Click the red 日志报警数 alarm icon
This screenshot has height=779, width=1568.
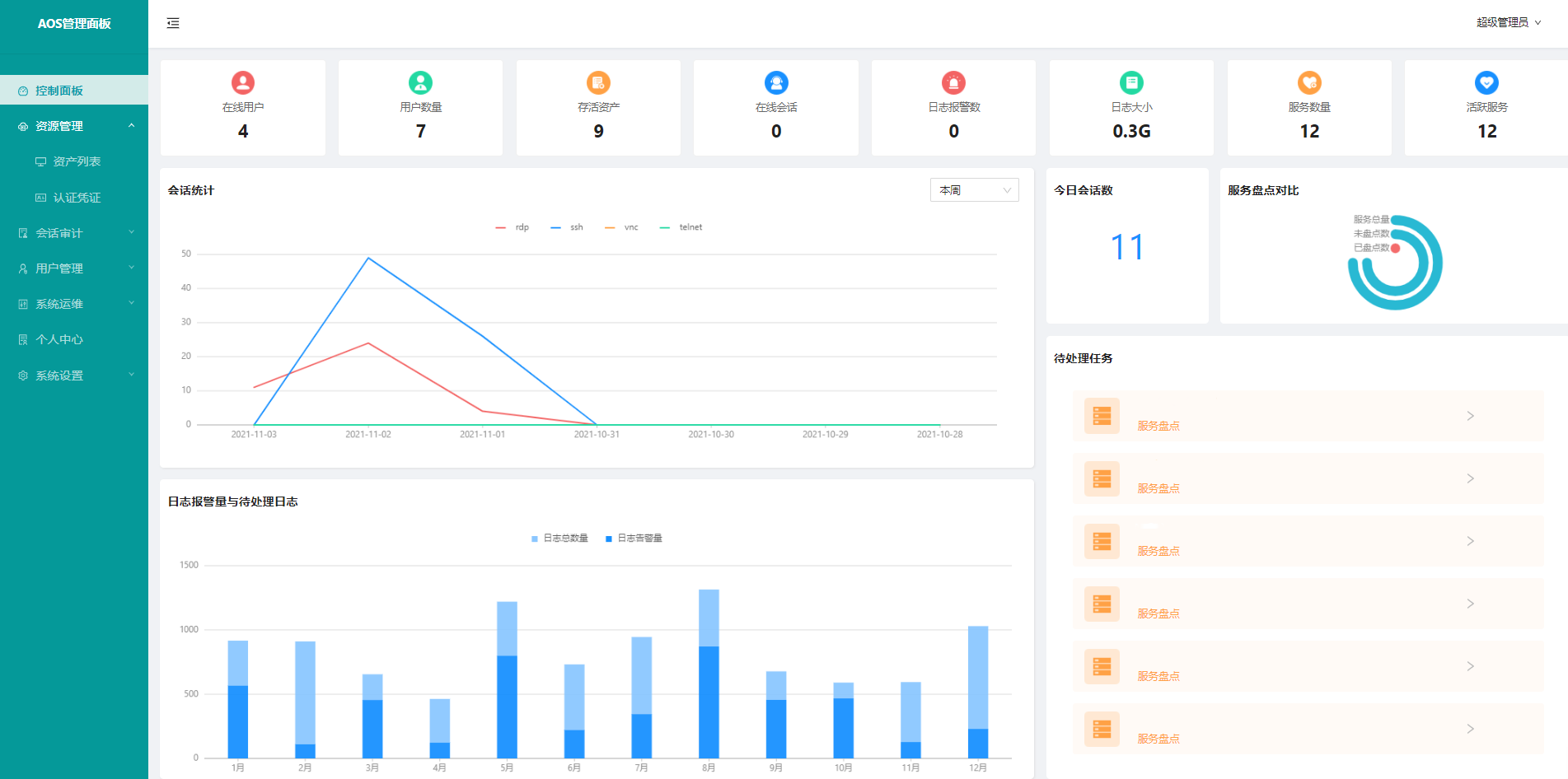[953, 82]
